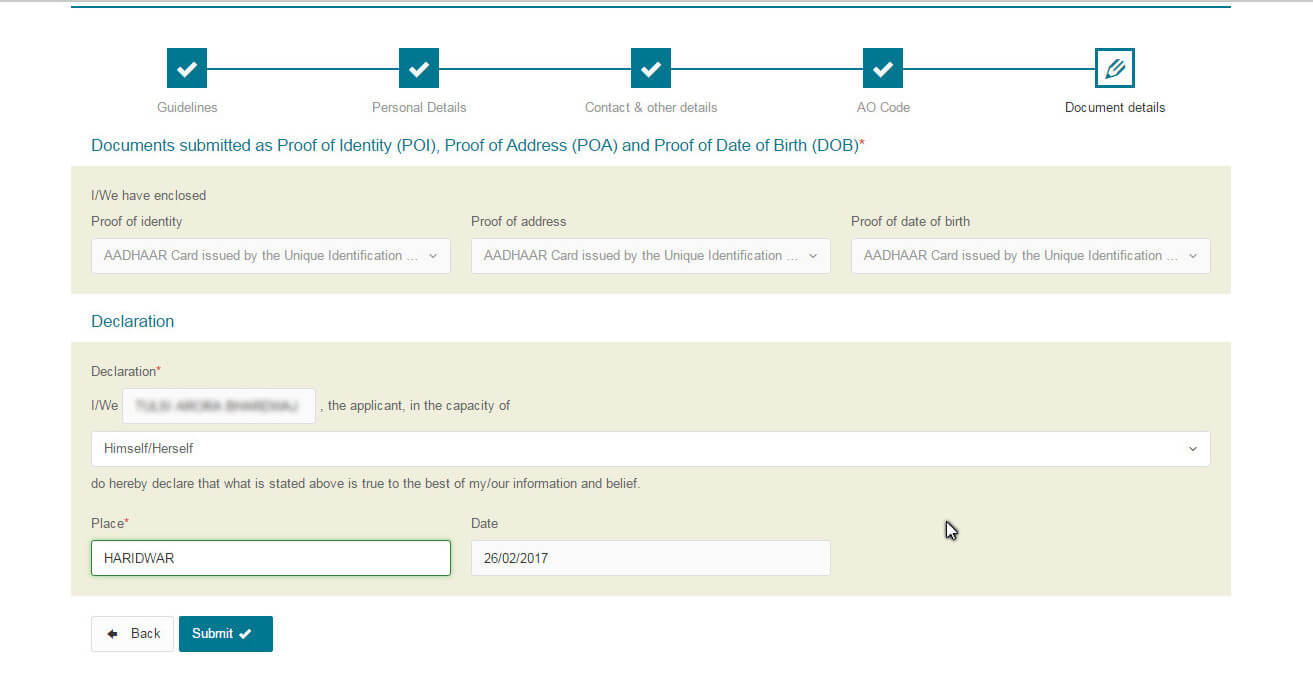
Task: Open the Proof of date of birth dropdown
Action: tap(1030, 255)
